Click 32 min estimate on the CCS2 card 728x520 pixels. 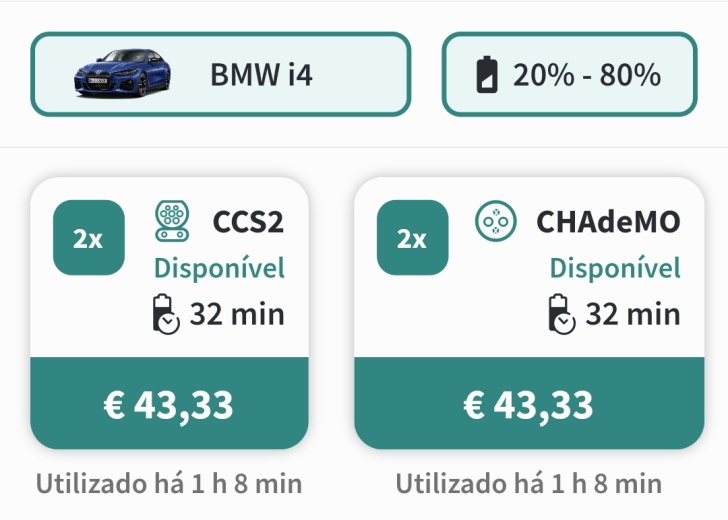[x=237, y=314]
